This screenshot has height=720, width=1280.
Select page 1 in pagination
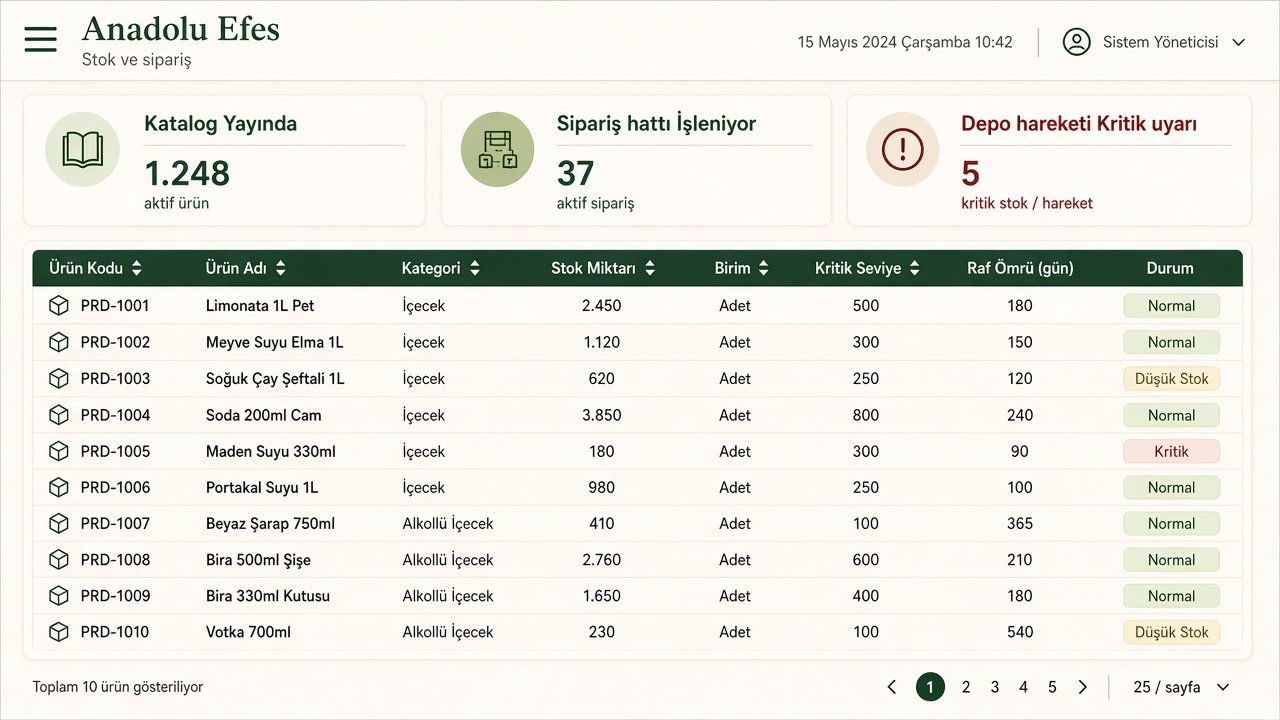930,687
